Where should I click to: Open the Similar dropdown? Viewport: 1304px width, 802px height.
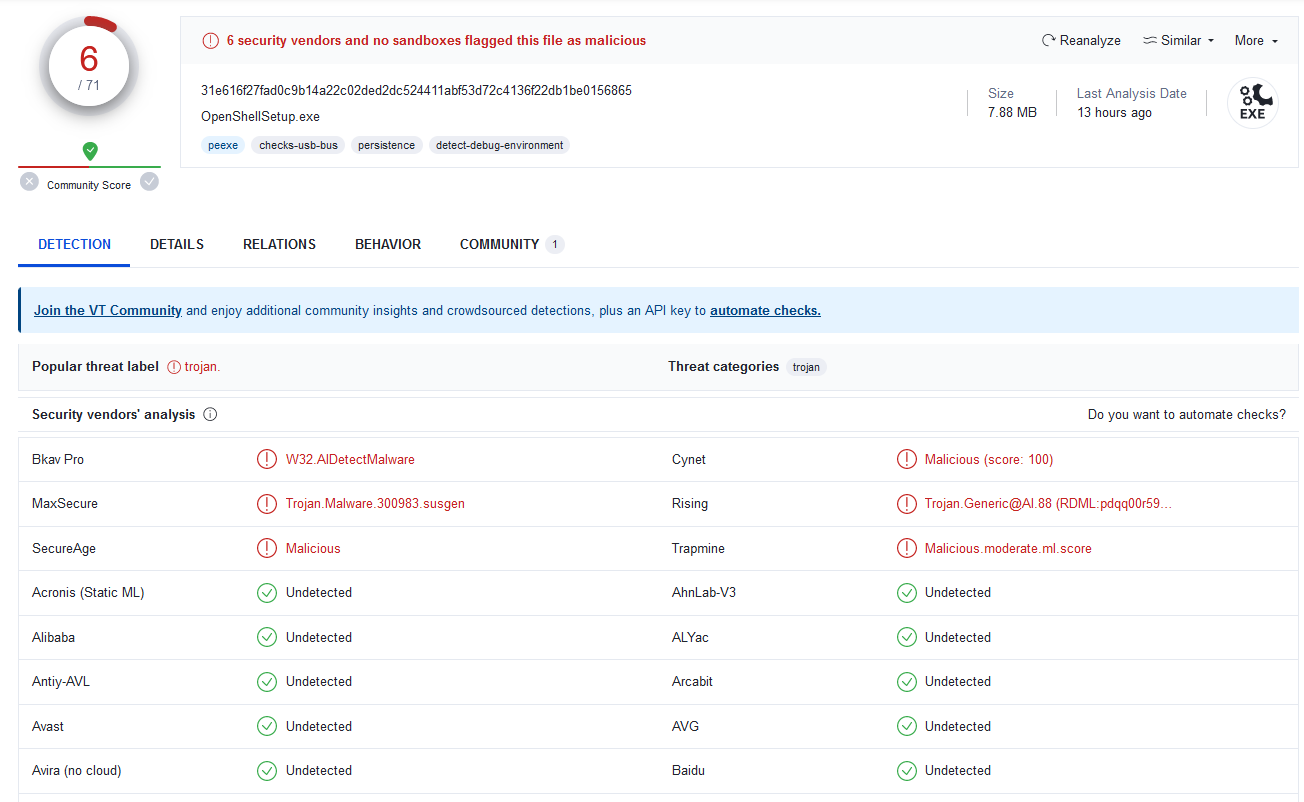tap(1177, 40)
